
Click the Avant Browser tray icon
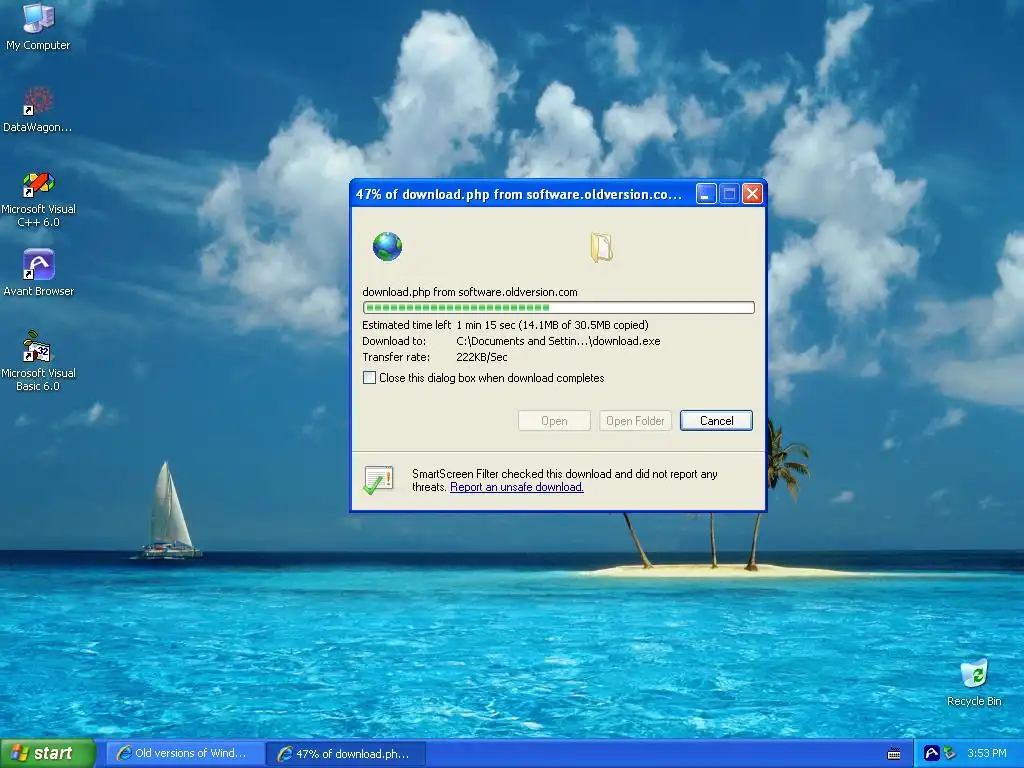point(931,753)
